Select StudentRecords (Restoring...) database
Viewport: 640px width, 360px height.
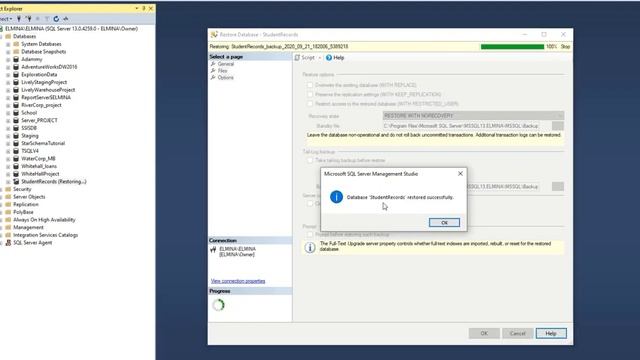54,181
